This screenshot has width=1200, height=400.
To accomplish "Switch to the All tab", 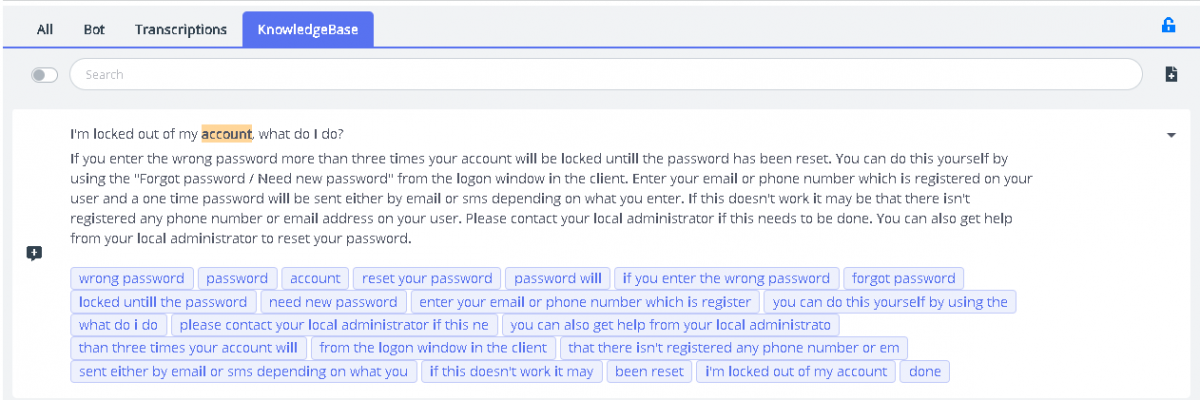I will pyautogui.click(x=45, y=29).
